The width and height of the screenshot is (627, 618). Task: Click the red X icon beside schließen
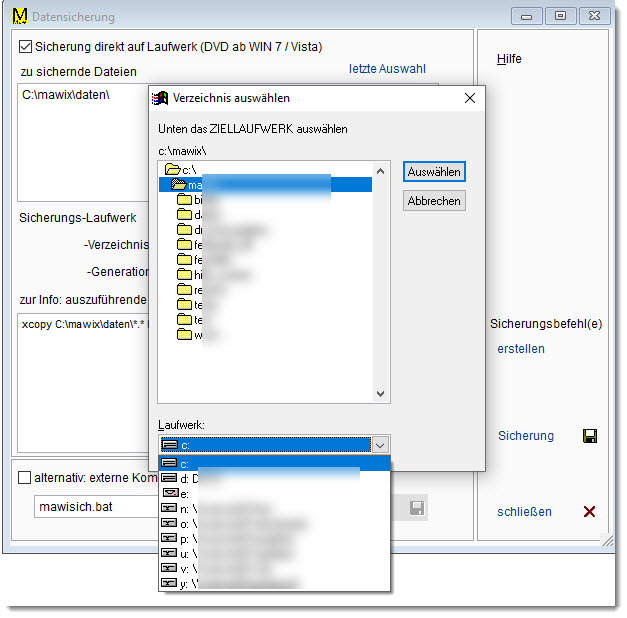coord(590,511)
